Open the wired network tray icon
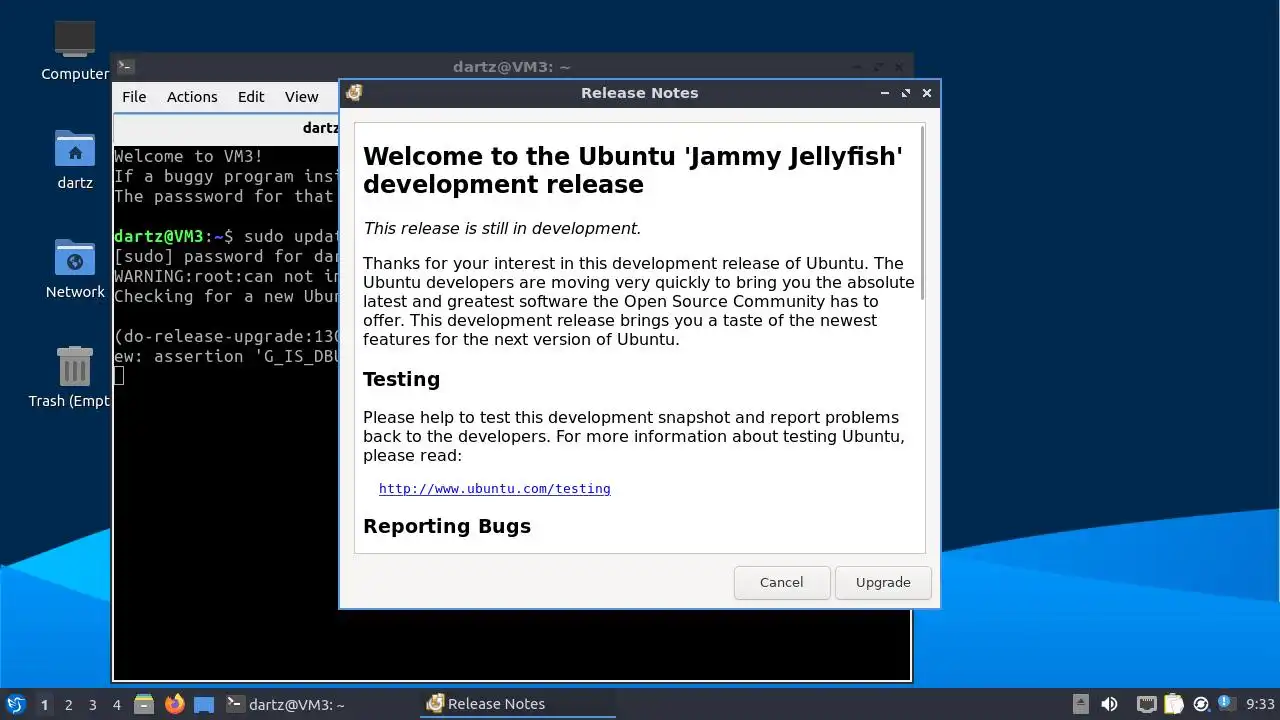This screenshot has height=720, width=1280. 1146,704
